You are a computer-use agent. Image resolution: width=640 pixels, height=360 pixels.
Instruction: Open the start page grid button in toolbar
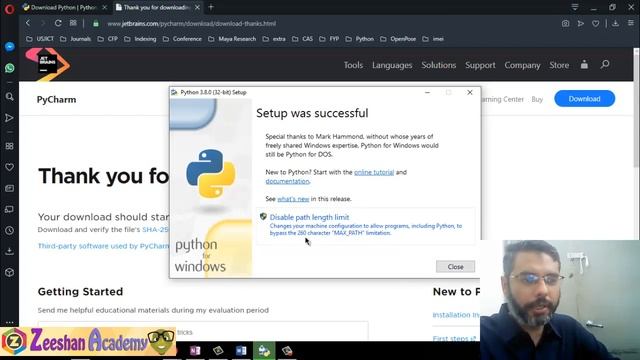73,23
